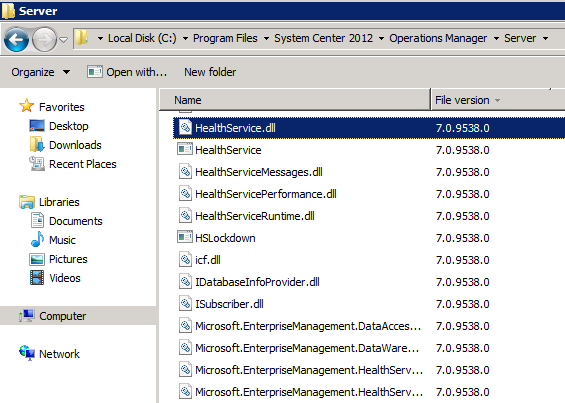The width and height of the screenshot is (565, 403).
Task: Expand the Program Files breadcrumb arrow
Action: [266, 38]
